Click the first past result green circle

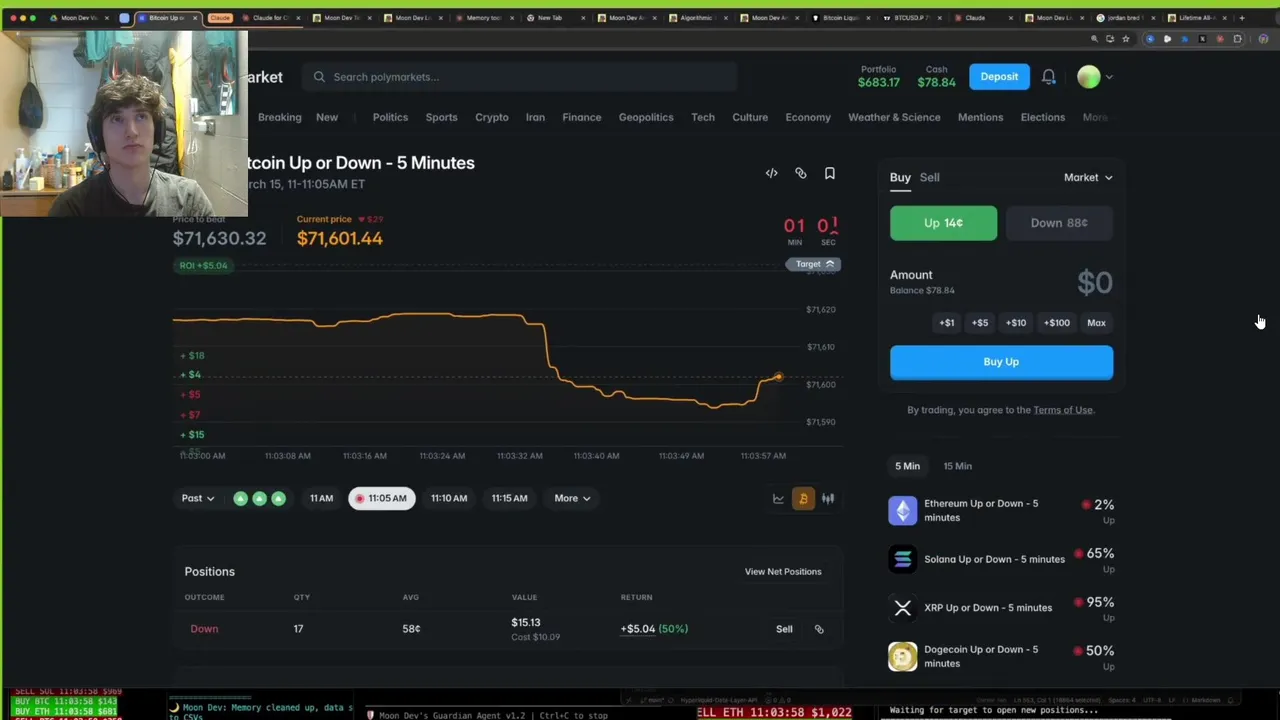coord(240,498)
